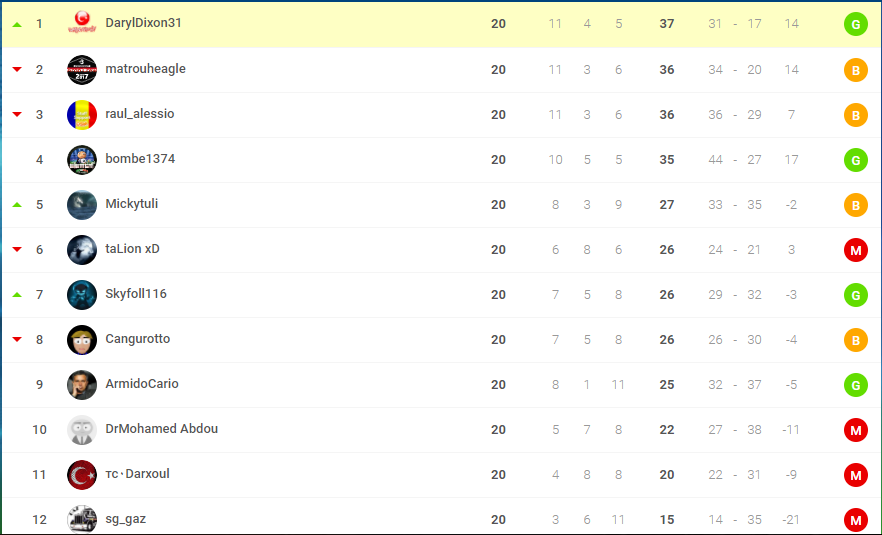882x535 pixels.
Task: Open Mickytuli's profile name link
Action: (132, 204)
